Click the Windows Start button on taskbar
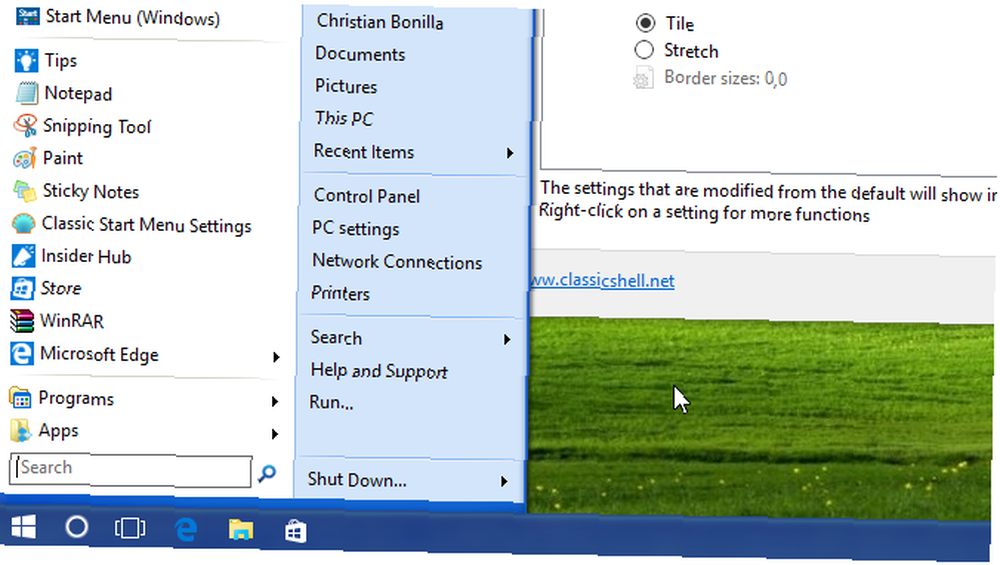1000x565 pixels. [24, 528]
